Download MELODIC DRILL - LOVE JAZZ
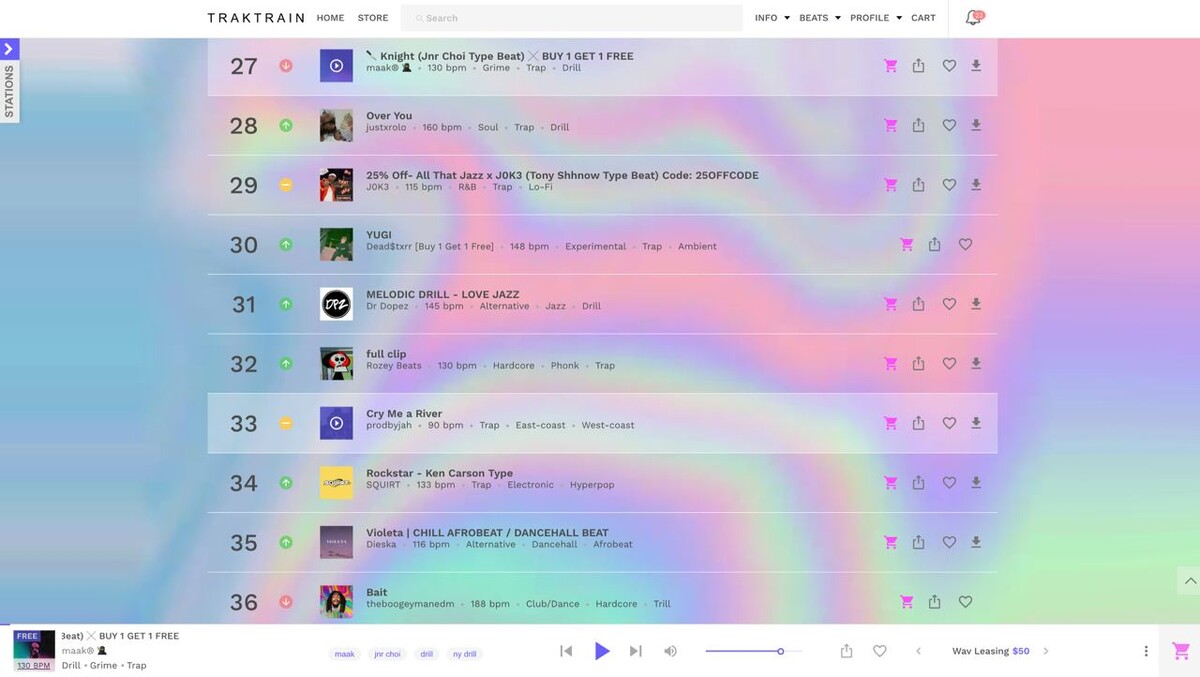The width and height of the screenshot is (1200, 677). tap(976, 304)
